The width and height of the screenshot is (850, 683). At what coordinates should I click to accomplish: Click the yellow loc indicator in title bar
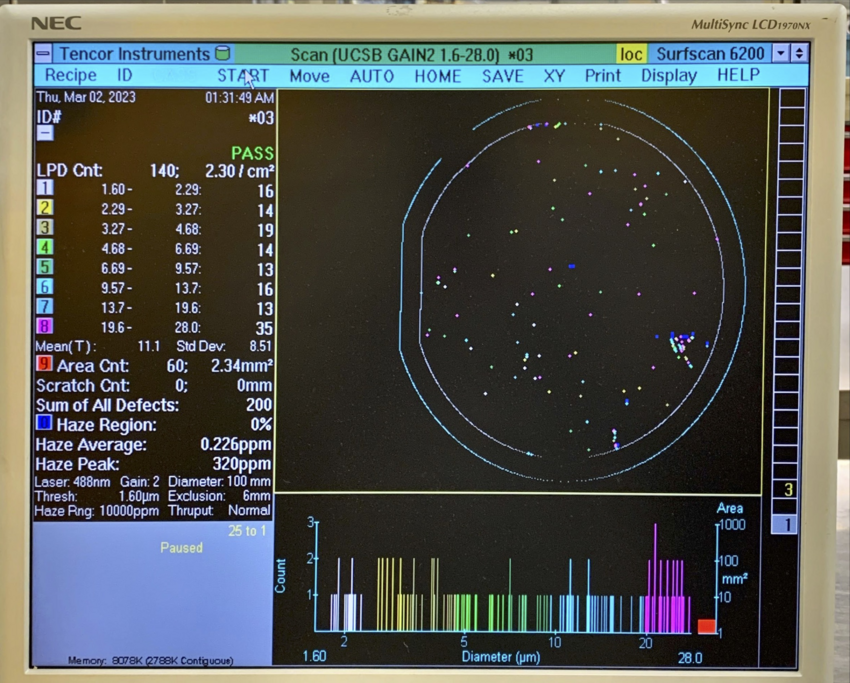630,54
